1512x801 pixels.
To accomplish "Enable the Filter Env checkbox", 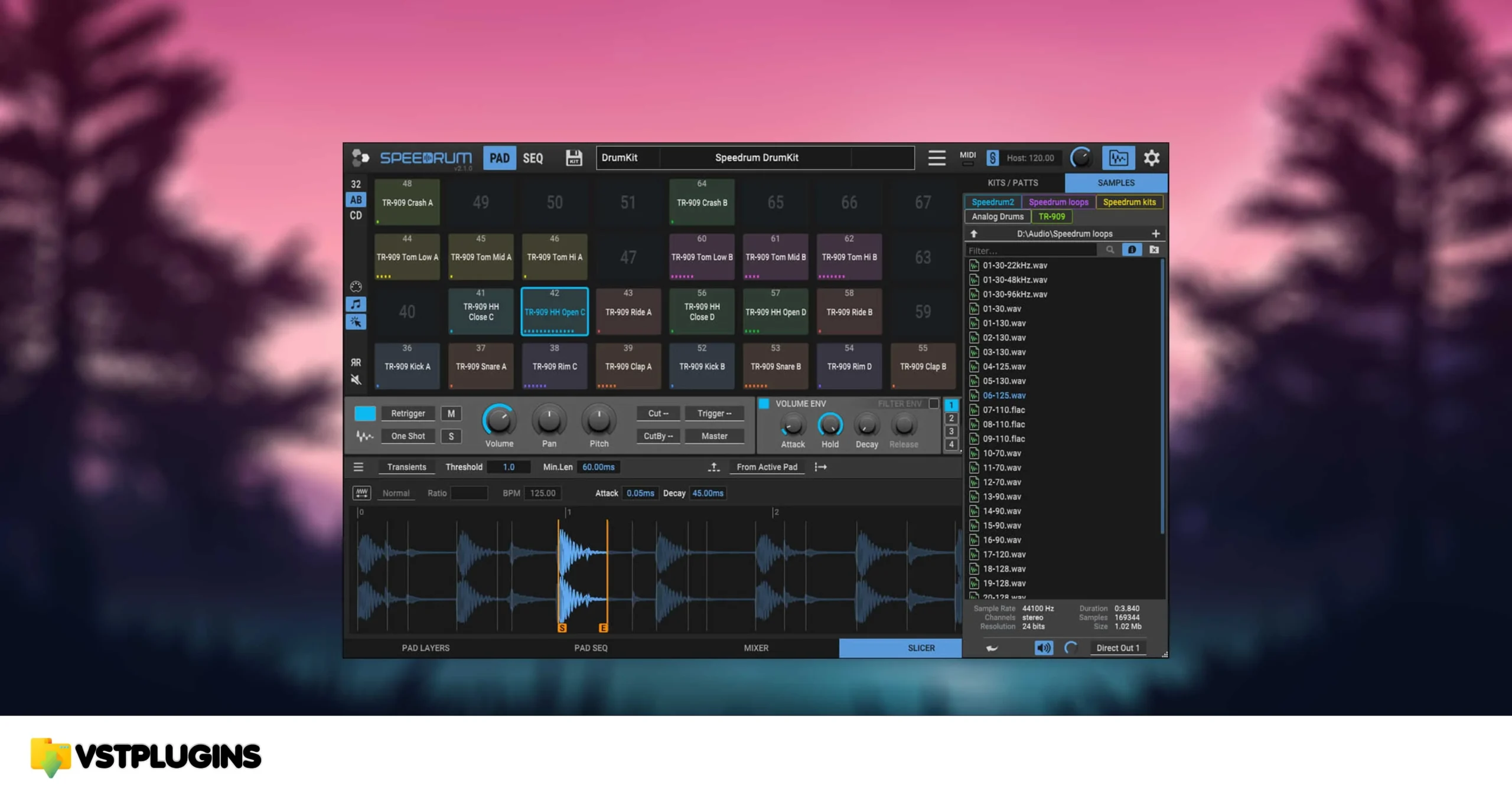I will 934,404.
